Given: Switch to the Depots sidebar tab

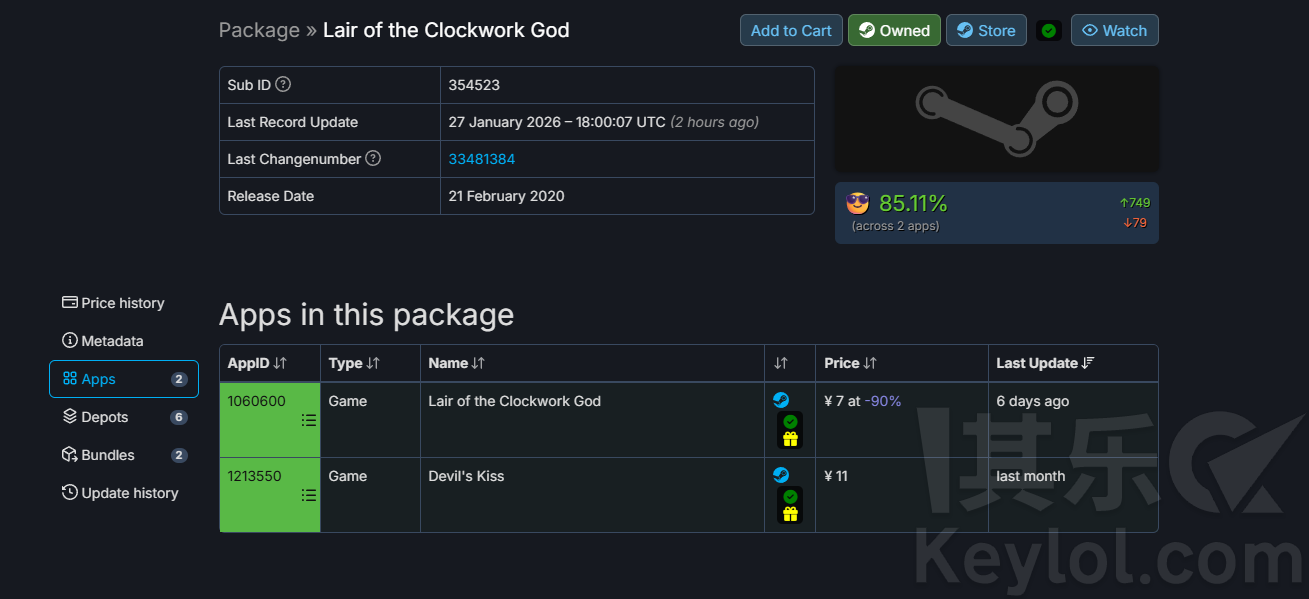Looking at the screenshot, I should (x=105, y=417).
